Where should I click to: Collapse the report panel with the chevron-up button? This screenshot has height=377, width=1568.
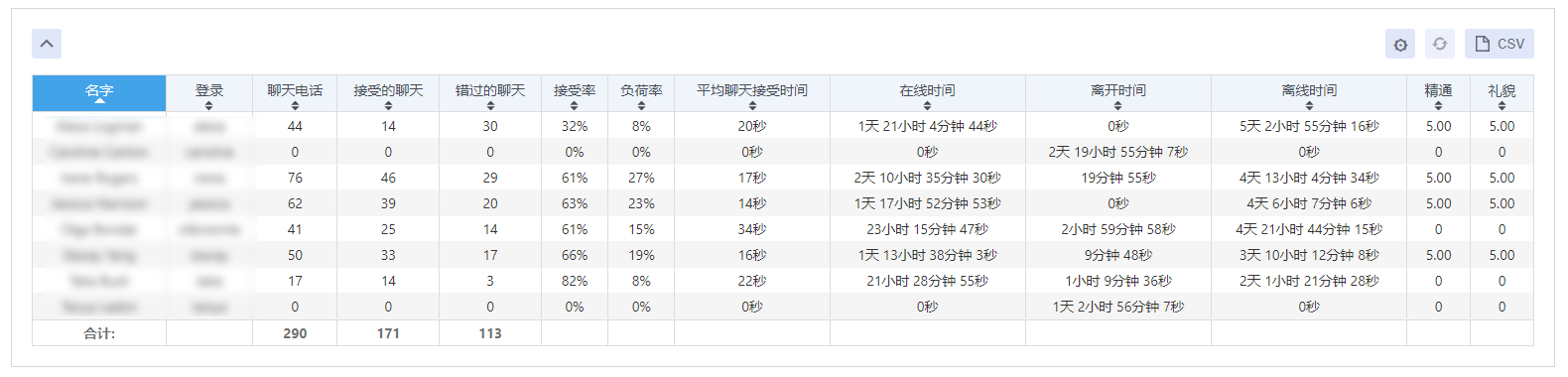47,44
